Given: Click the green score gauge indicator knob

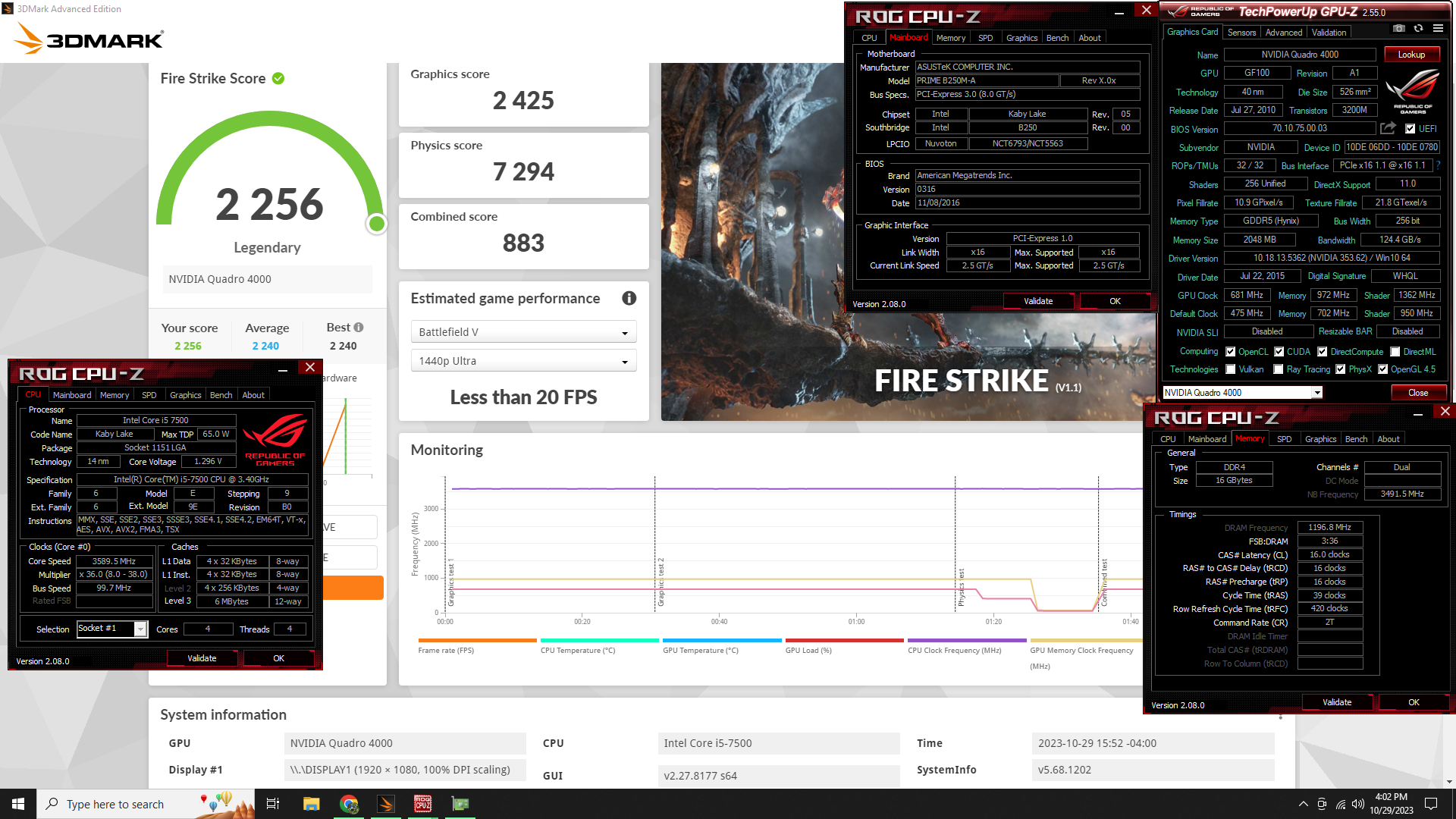Looking at the screenshot, I should point(376,224).
